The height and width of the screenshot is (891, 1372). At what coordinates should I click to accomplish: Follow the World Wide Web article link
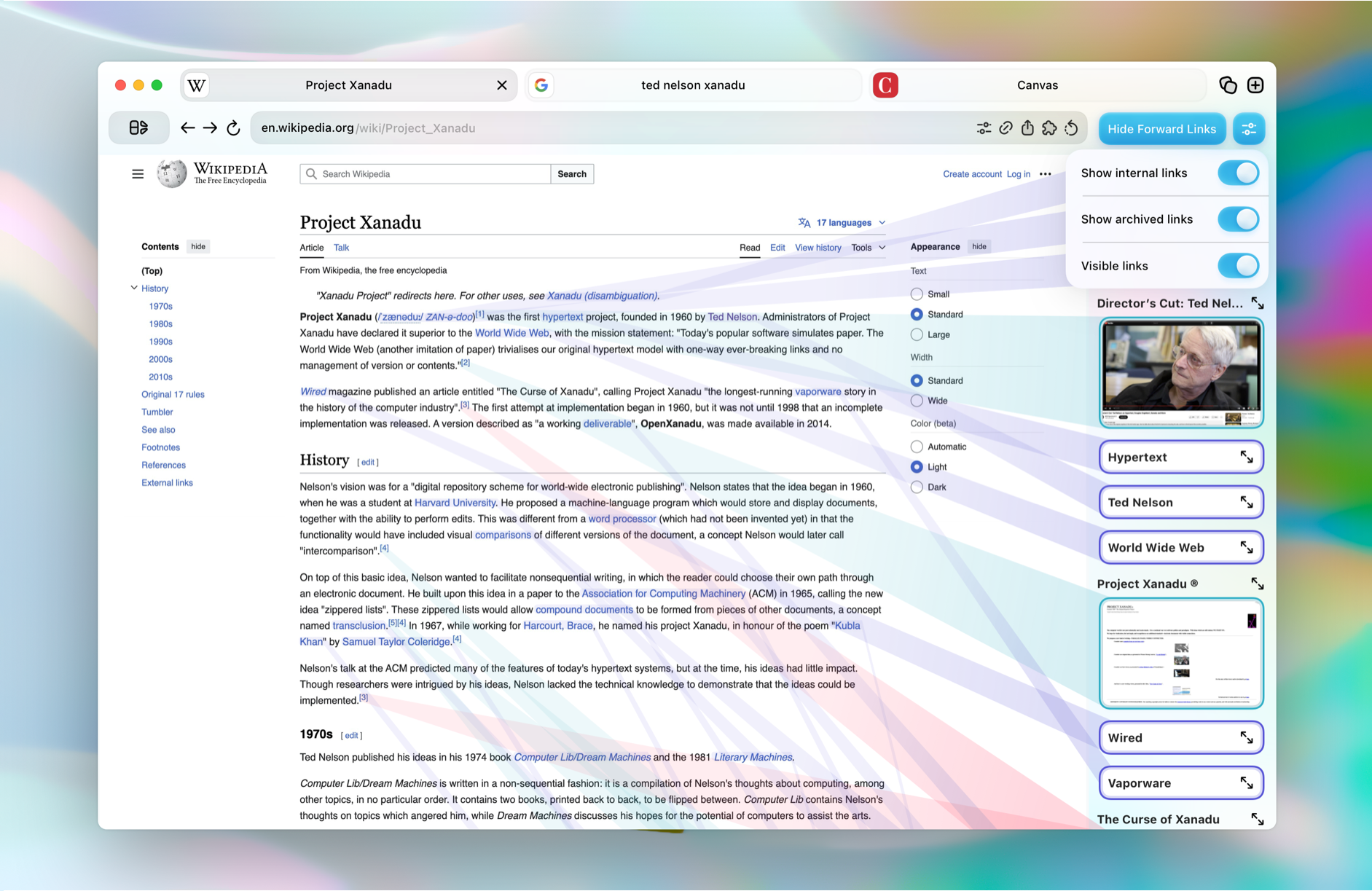(511, 333)
